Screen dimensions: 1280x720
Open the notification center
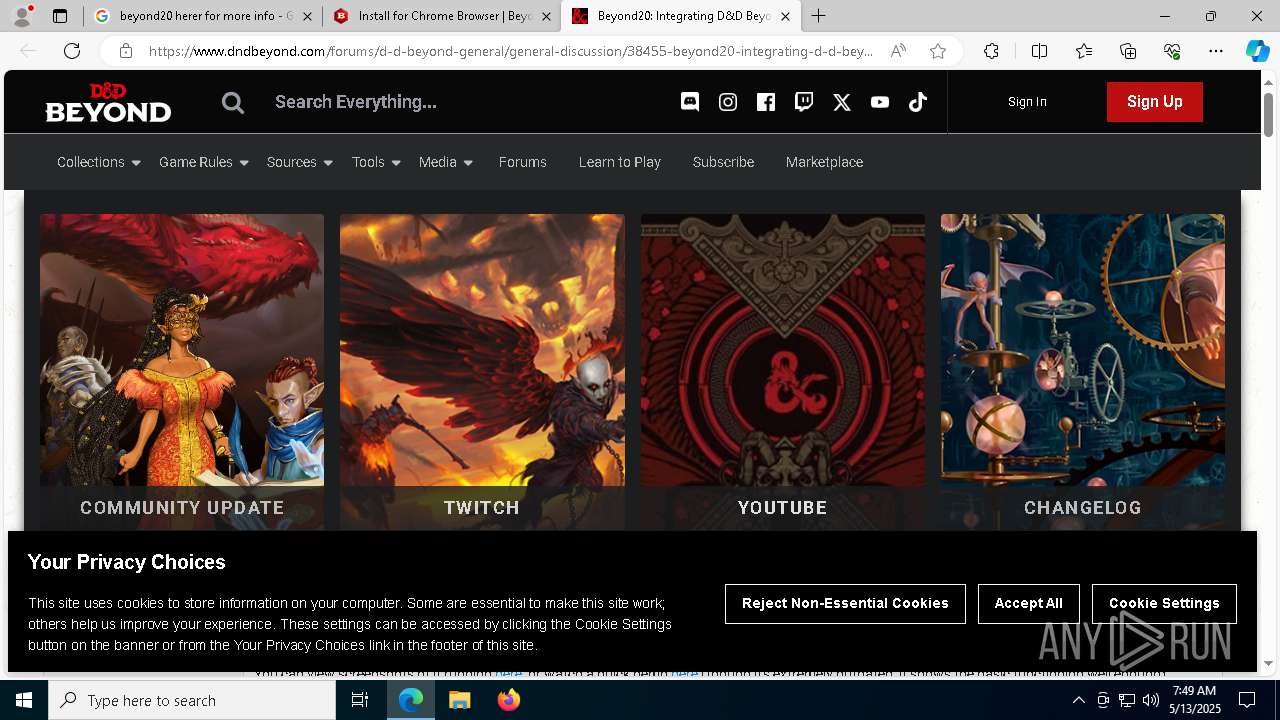[1247, 700]
